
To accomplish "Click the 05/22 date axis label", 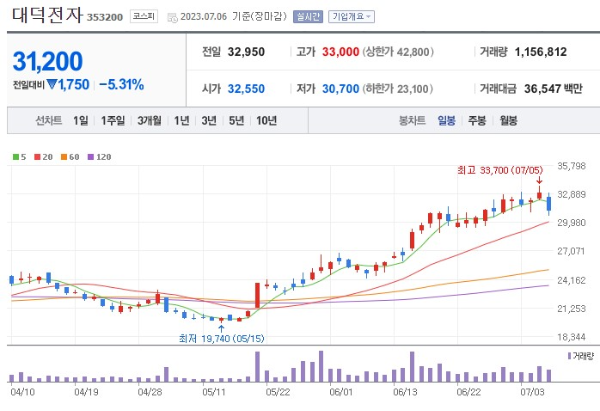I will coord(277,392).
